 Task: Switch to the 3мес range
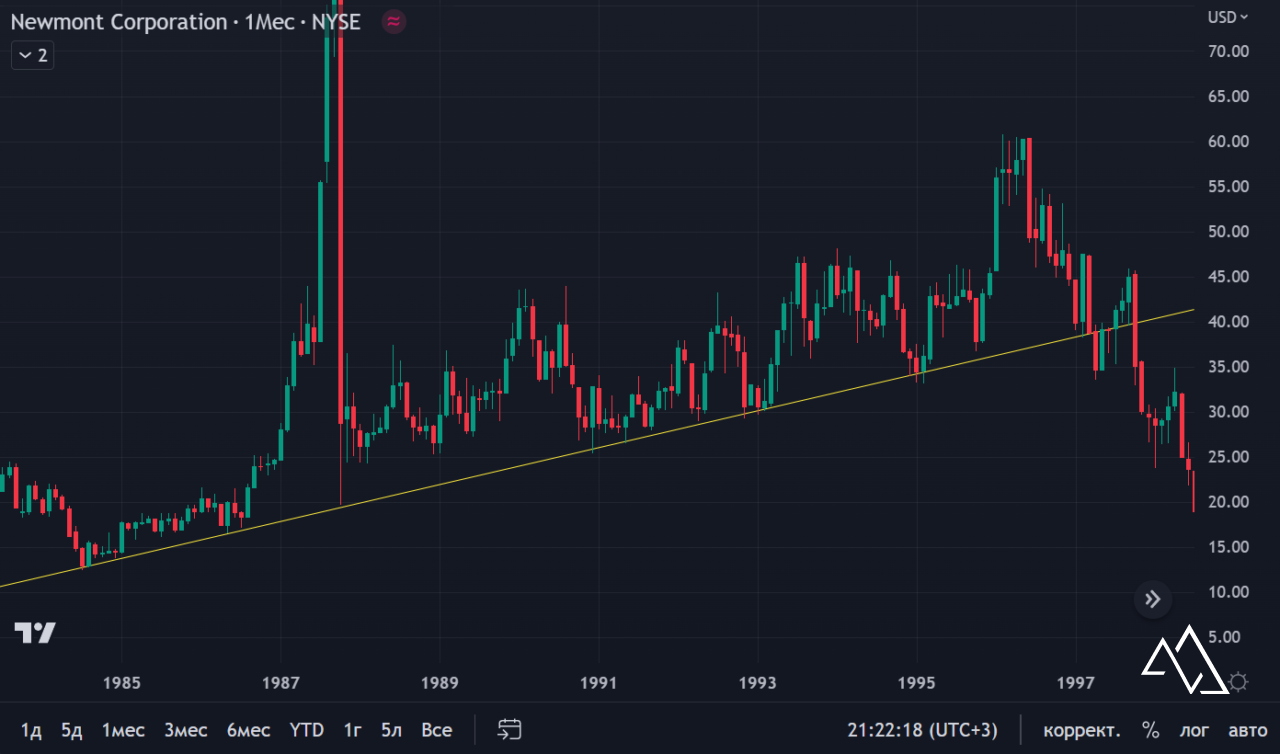187,730
